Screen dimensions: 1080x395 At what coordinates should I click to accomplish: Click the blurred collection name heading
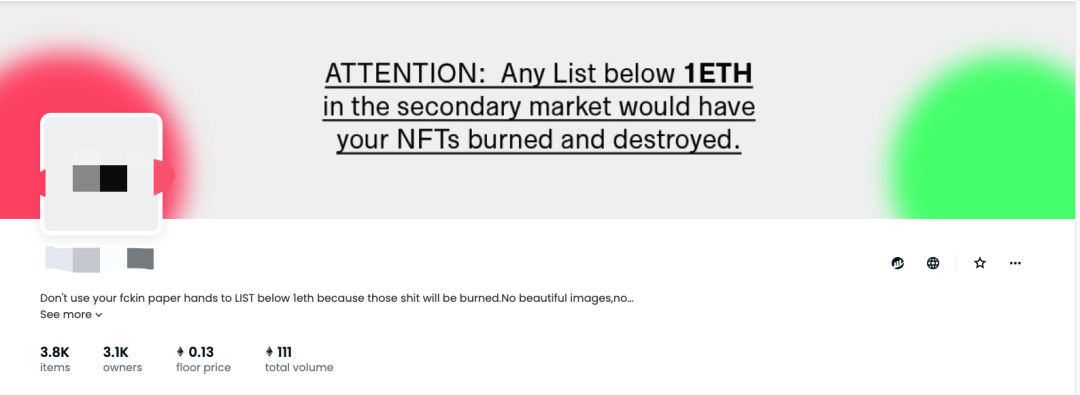(99, 259)
